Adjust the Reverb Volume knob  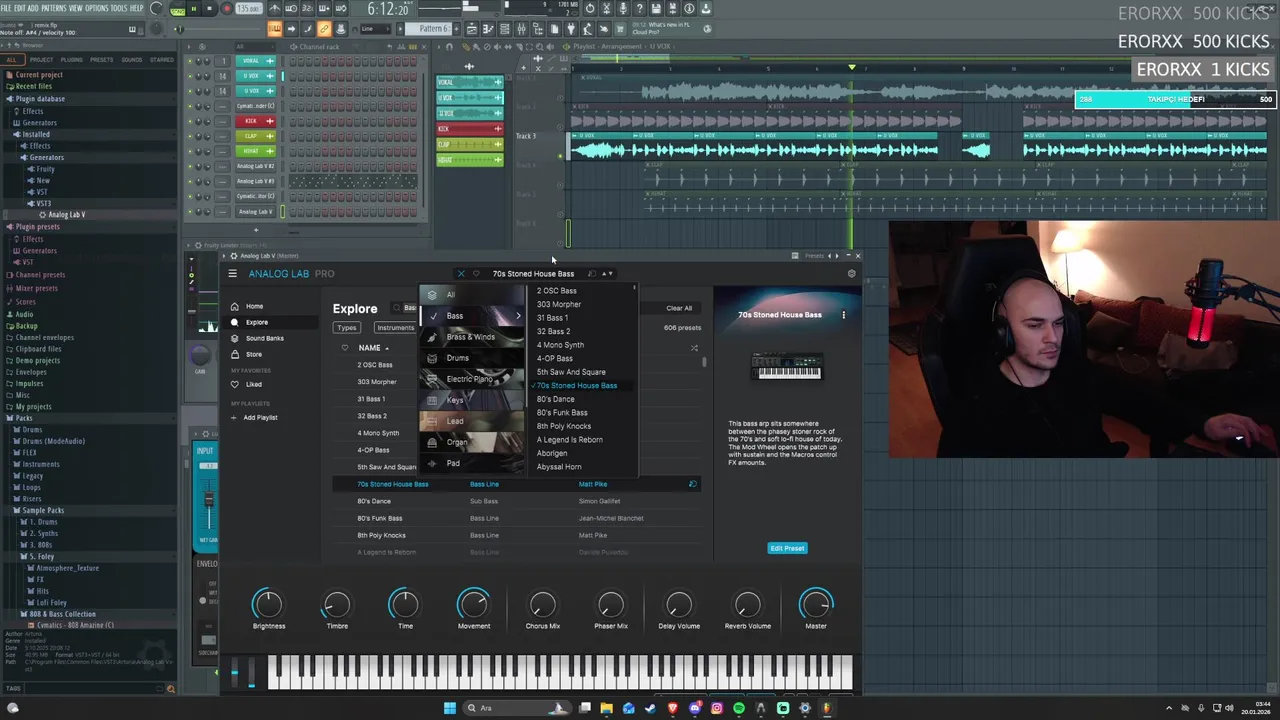coord(747,604)
